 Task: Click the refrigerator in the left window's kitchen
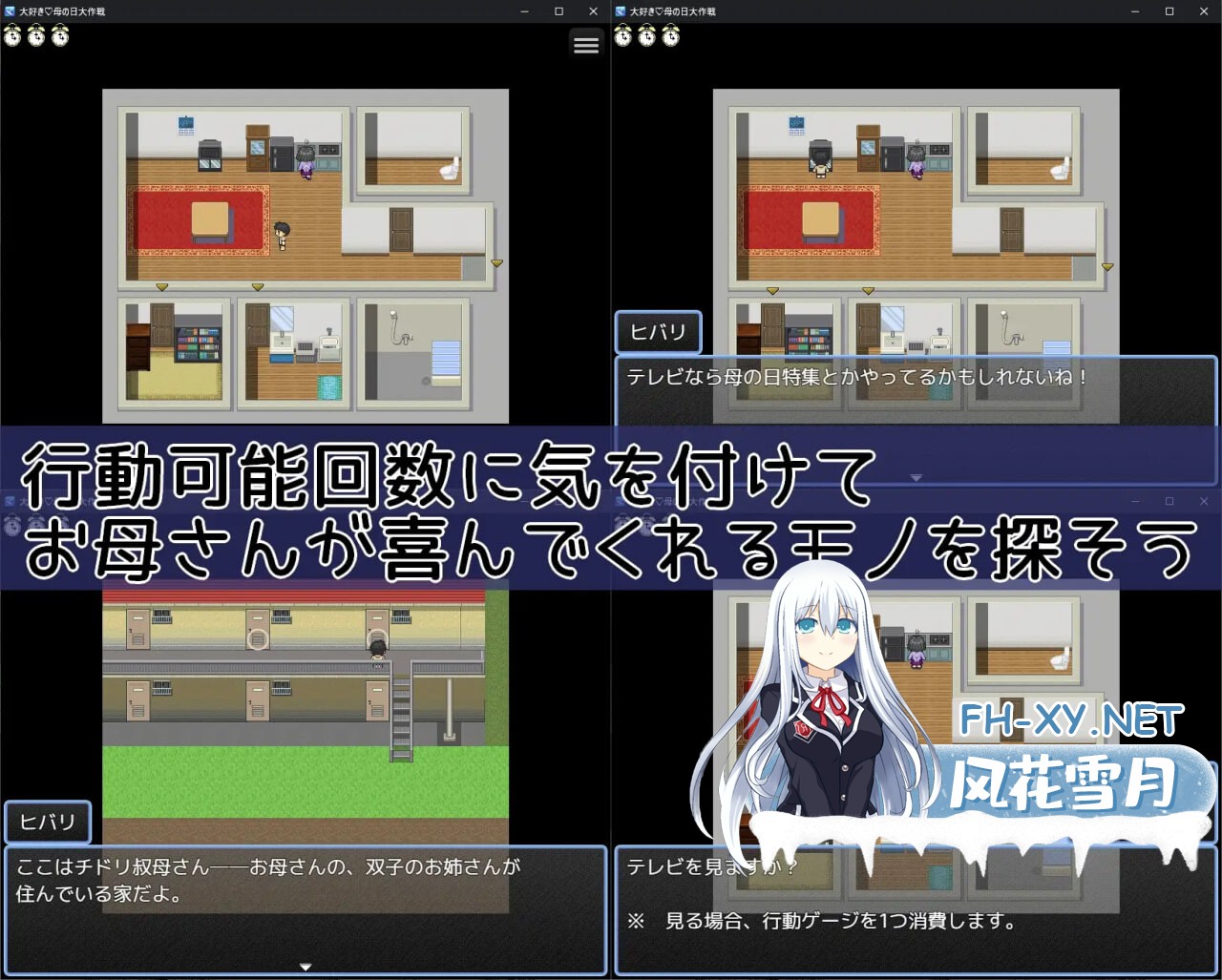tap(282, 154)
